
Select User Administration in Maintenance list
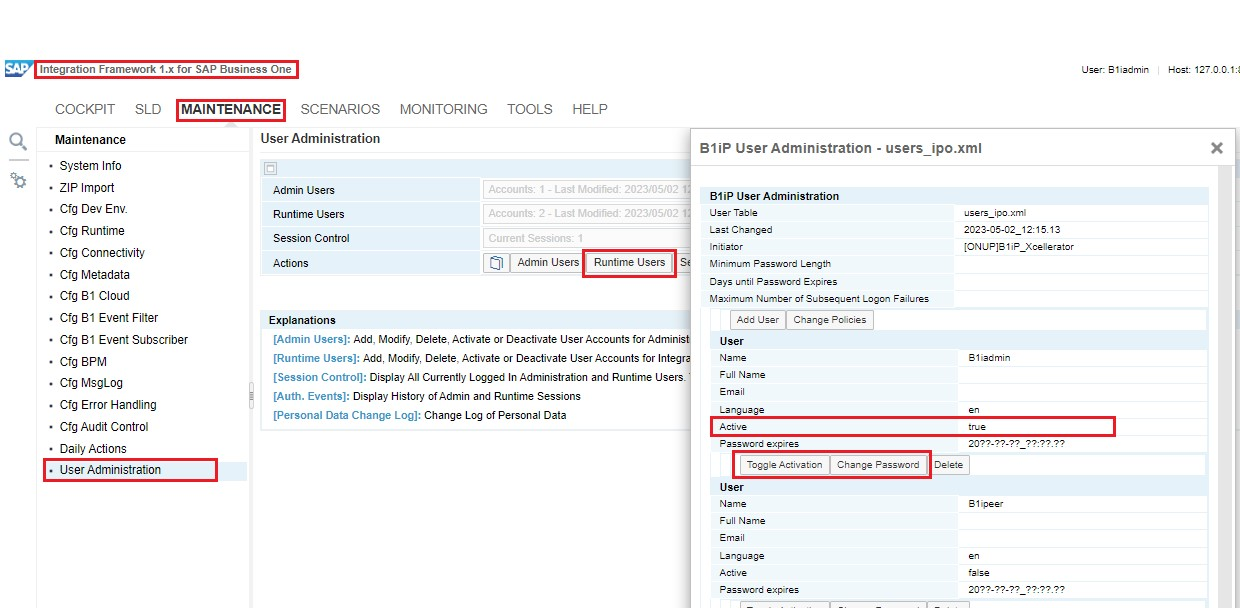pyautogui.click(x=110, y=470)
